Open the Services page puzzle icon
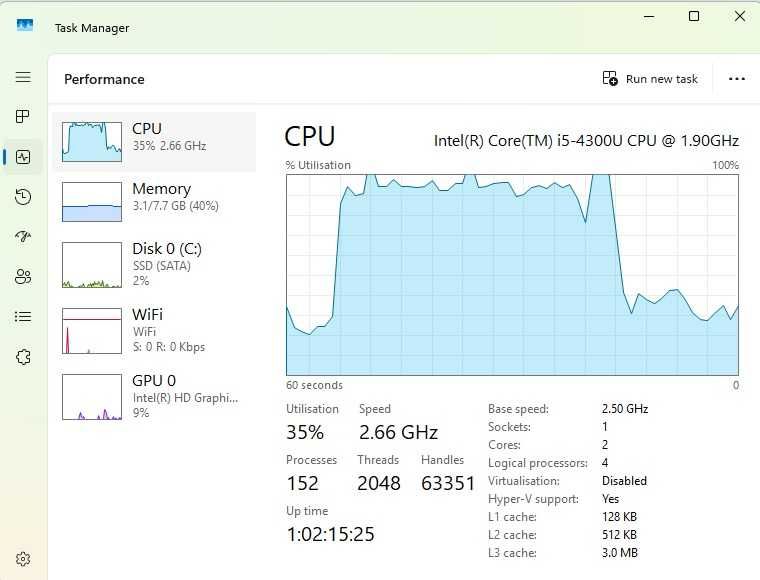Viewport: 760px width, 580px height. (23, 357)
